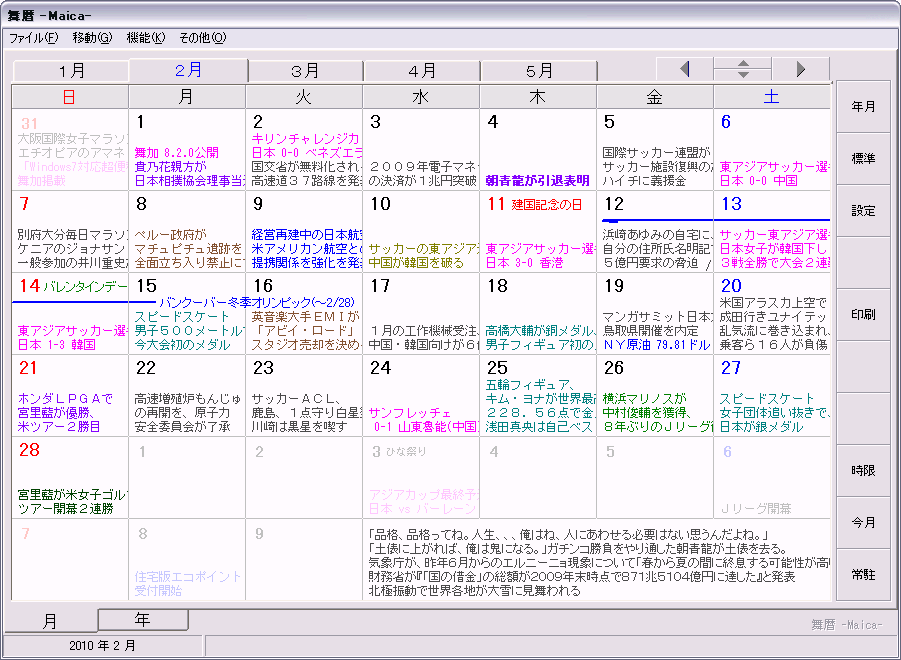This screenshot has width=901, height=660.
Task: Click the 設定 settings button
Action: click(x=863, y=211)
